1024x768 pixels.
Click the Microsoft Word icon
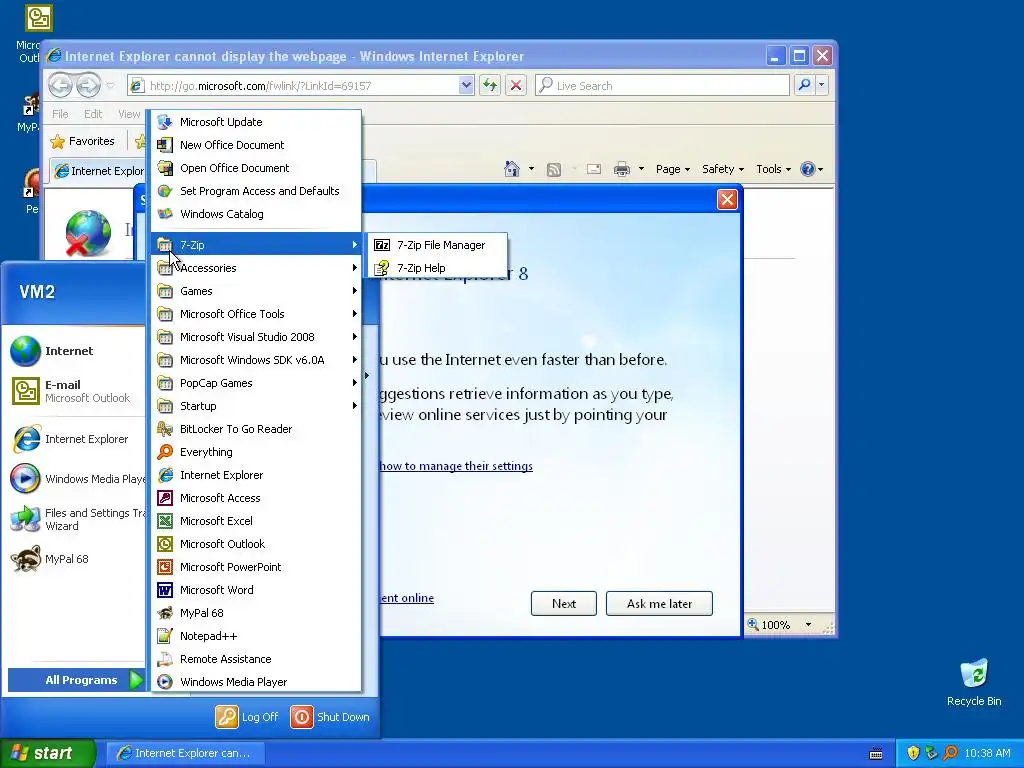pos(165,590)
